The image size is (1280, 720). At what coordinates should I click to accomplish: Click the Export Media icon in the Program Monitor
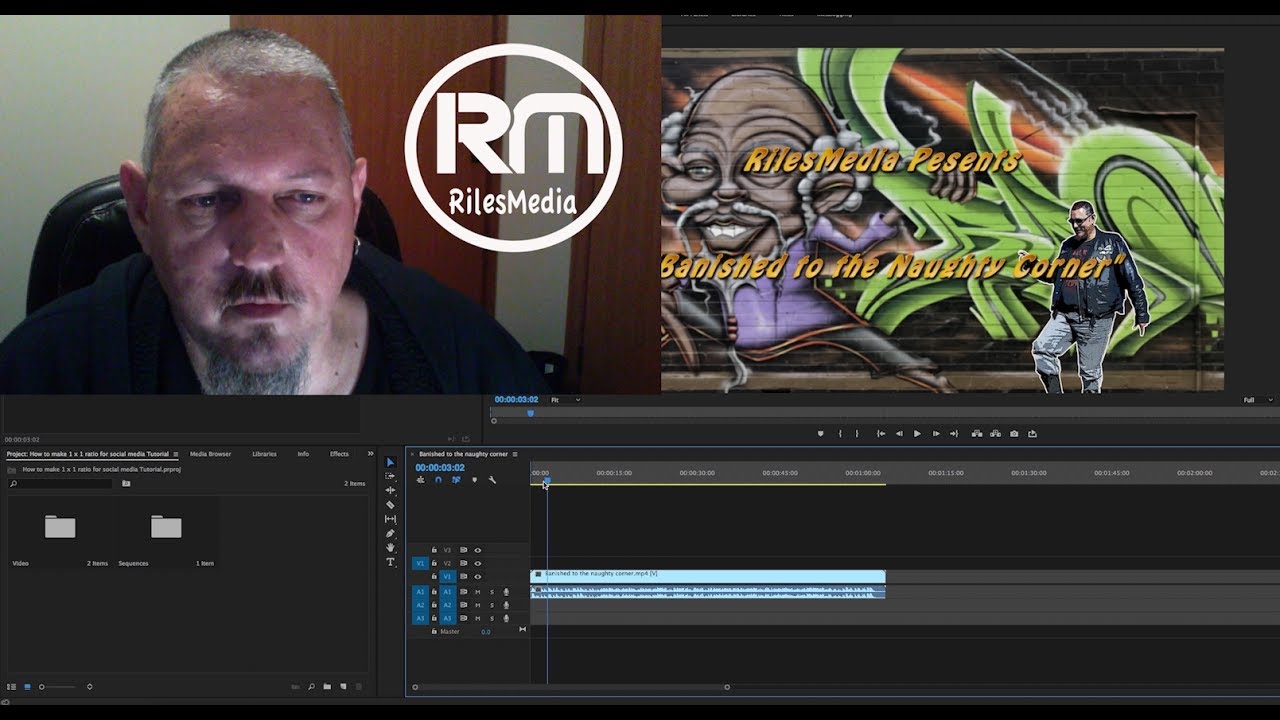[x=1032, y=434]
